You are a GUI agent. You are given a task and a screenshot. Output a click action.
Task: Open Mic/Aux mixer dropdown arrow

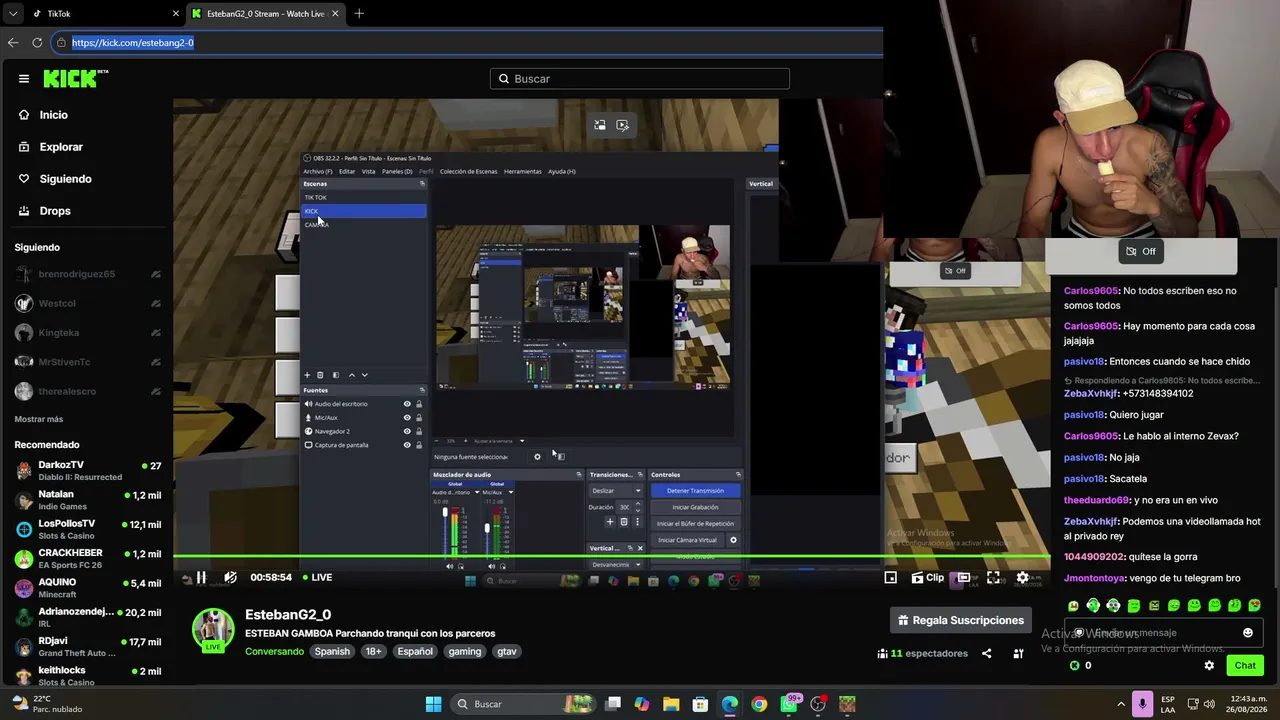pos(510,492)
